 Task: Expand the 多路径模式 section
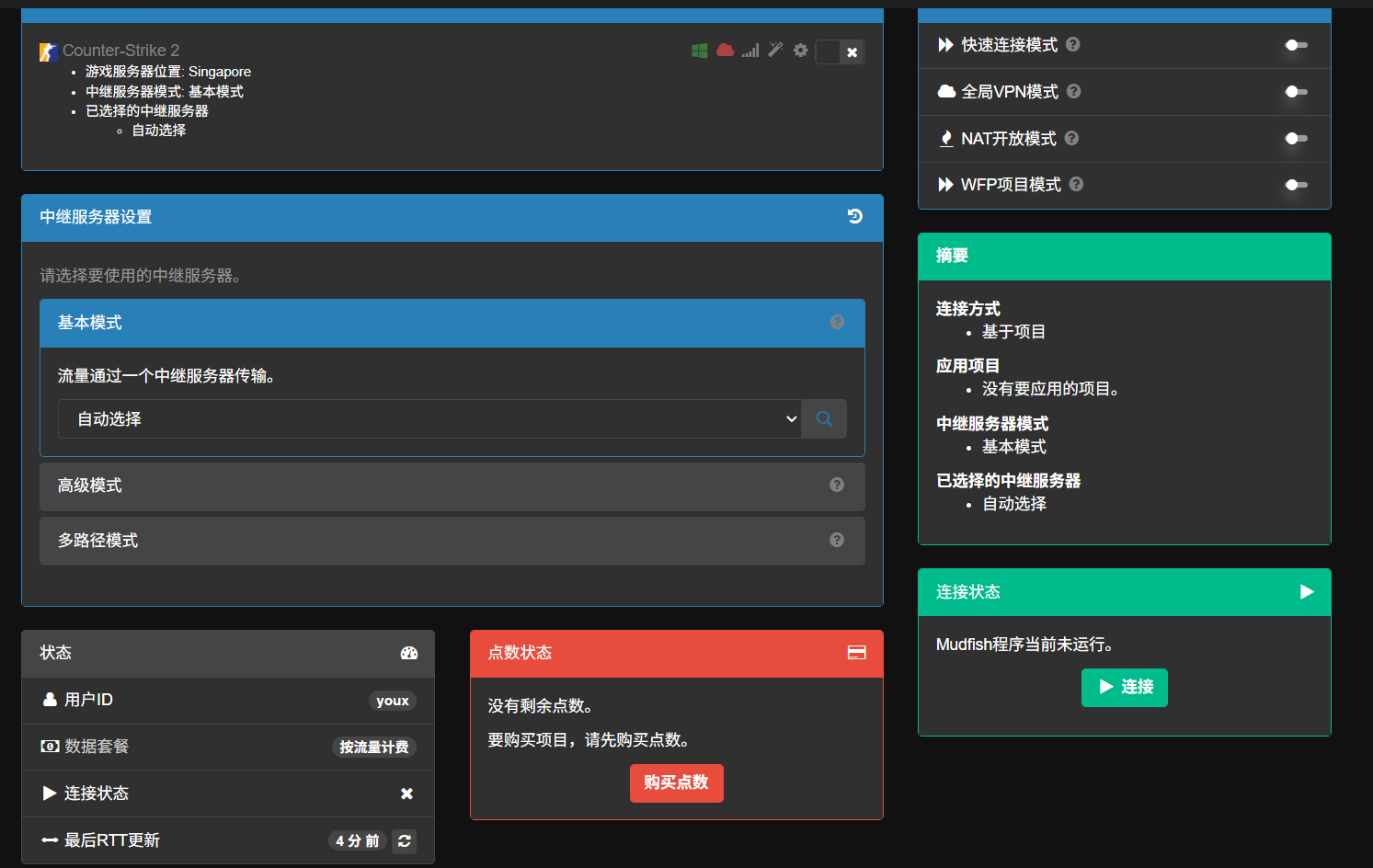[452, 541]
